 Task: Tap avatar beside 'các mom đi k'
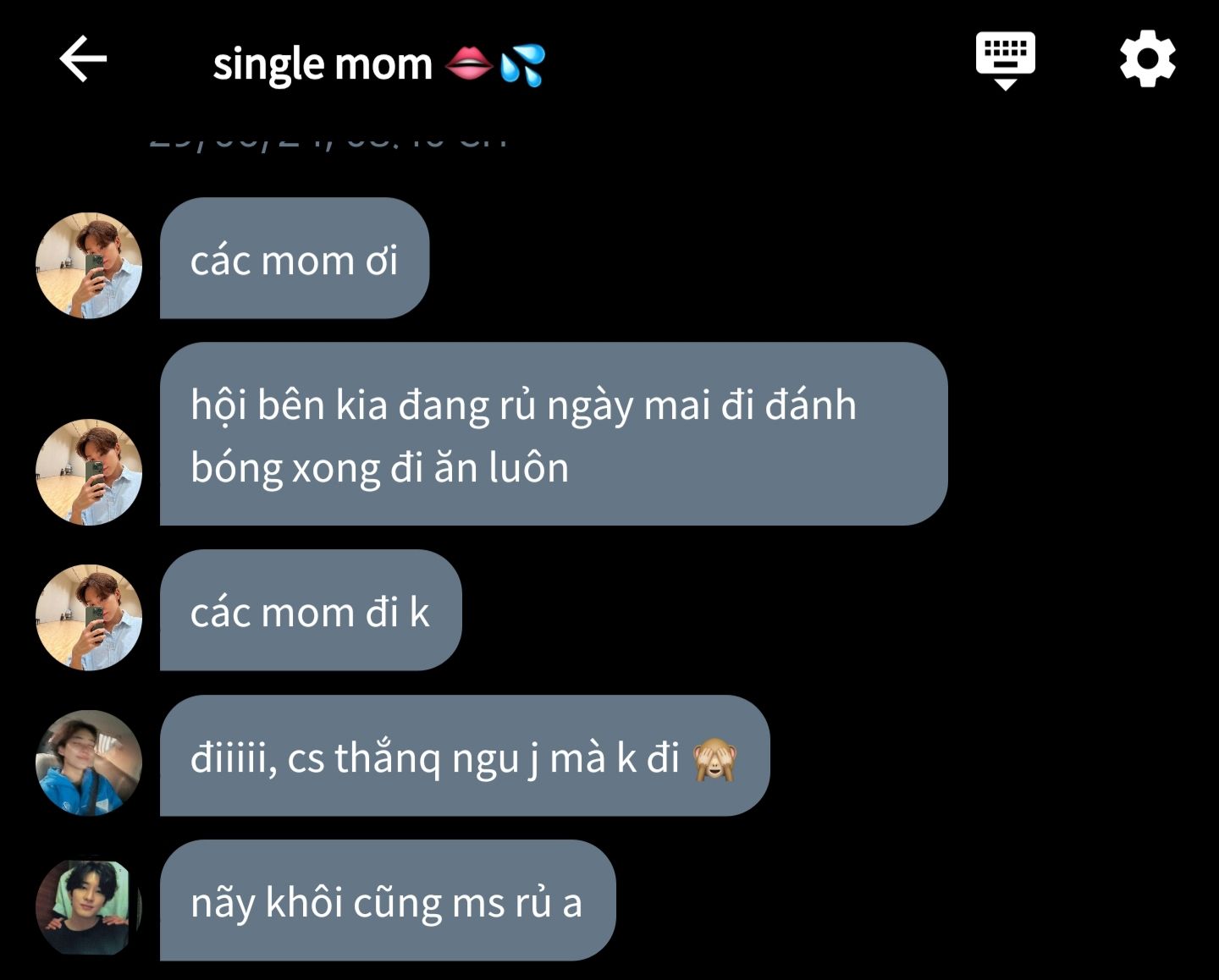coord(89,618)
